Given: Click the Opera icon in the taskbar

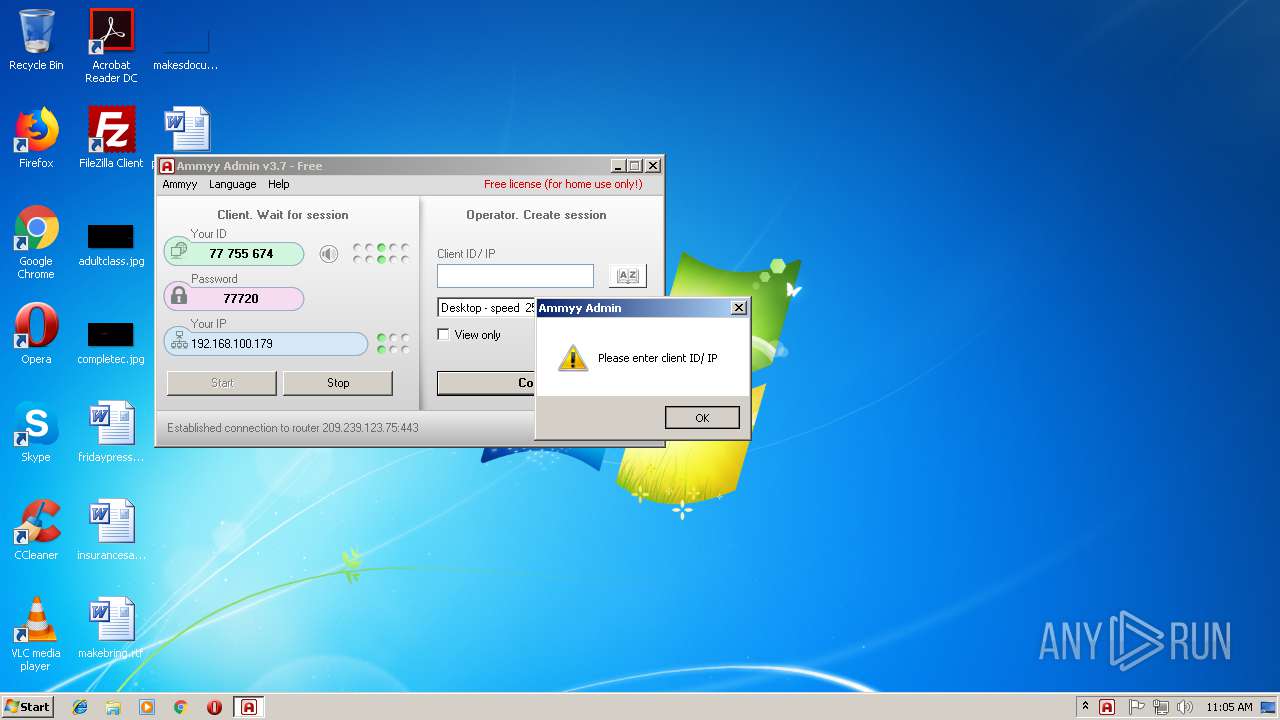Looking at the screenshot, I should pyautogui.click(x=214, y=707).
